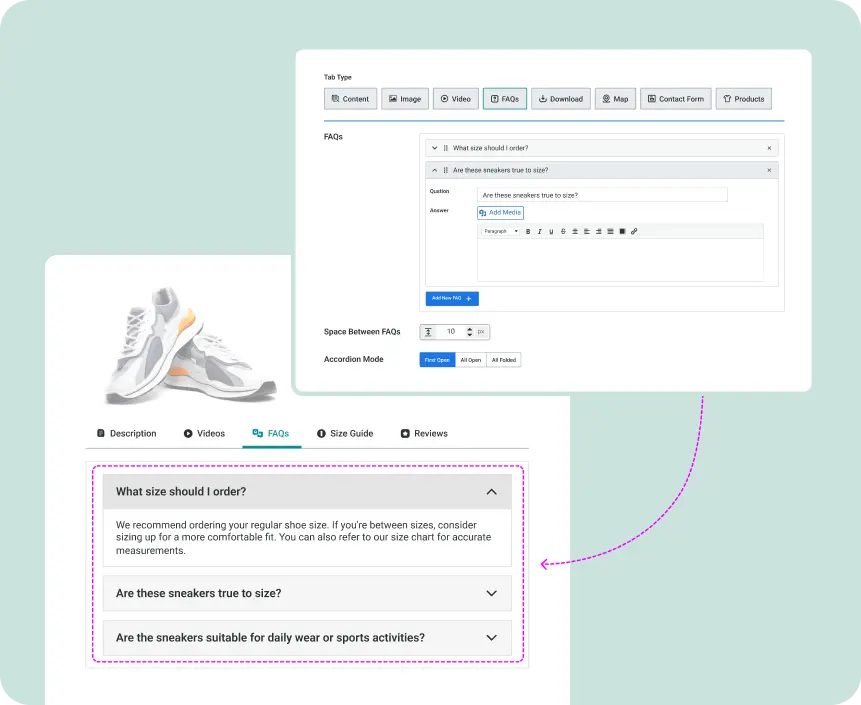This screenshot has height=705, width=861.
Task: Open the Paragraph format dropdown
Action: point(500,231)
